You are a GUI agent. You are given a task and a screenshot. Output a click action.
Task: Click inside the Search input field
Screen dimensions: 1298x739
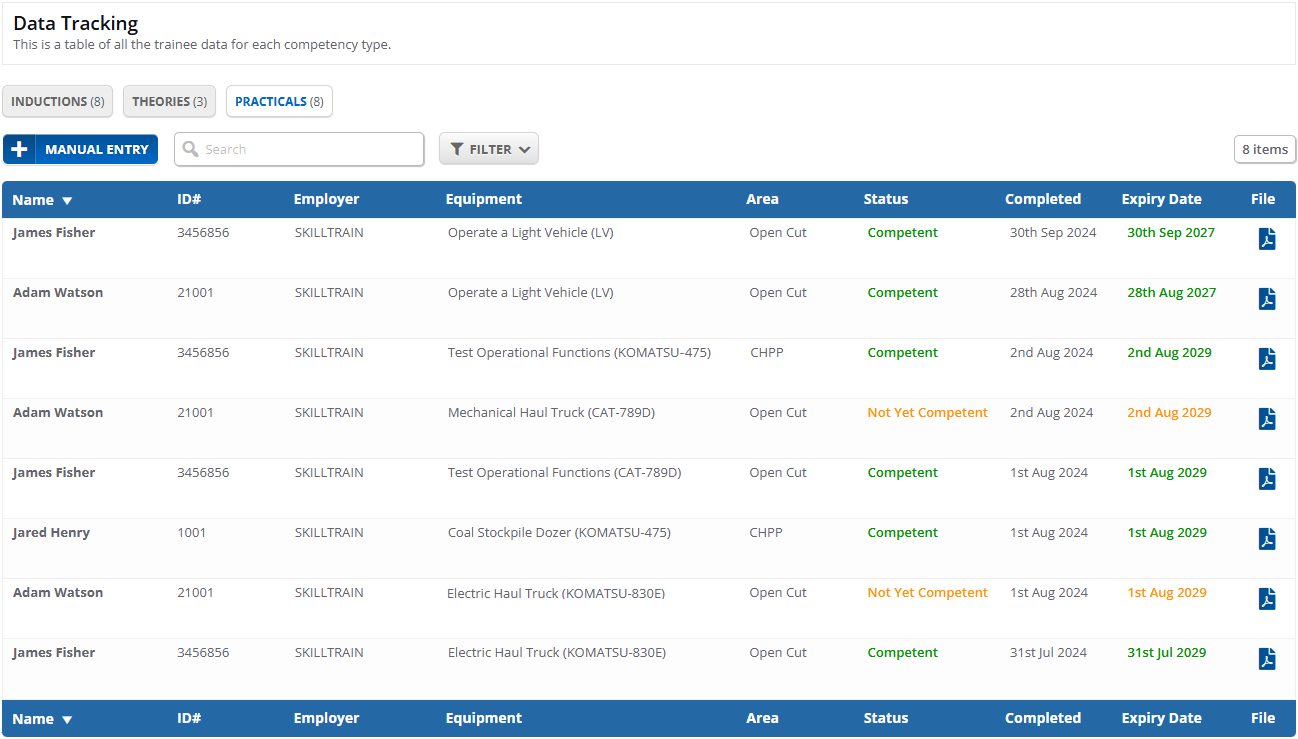tap(300, 148)
